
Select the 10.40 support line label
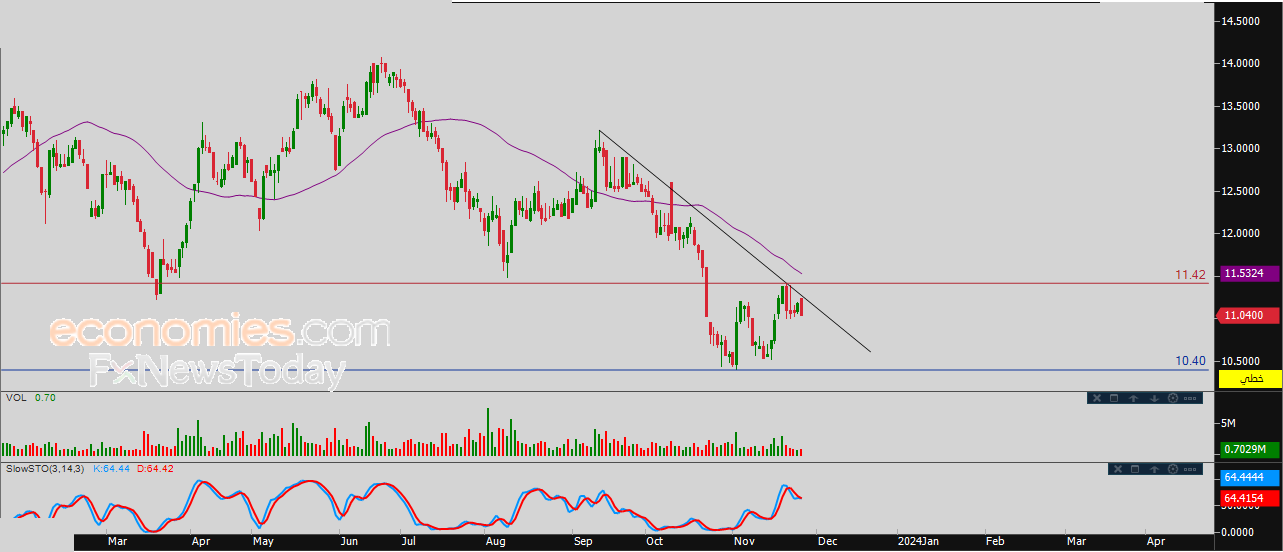tap(1190, 361)
